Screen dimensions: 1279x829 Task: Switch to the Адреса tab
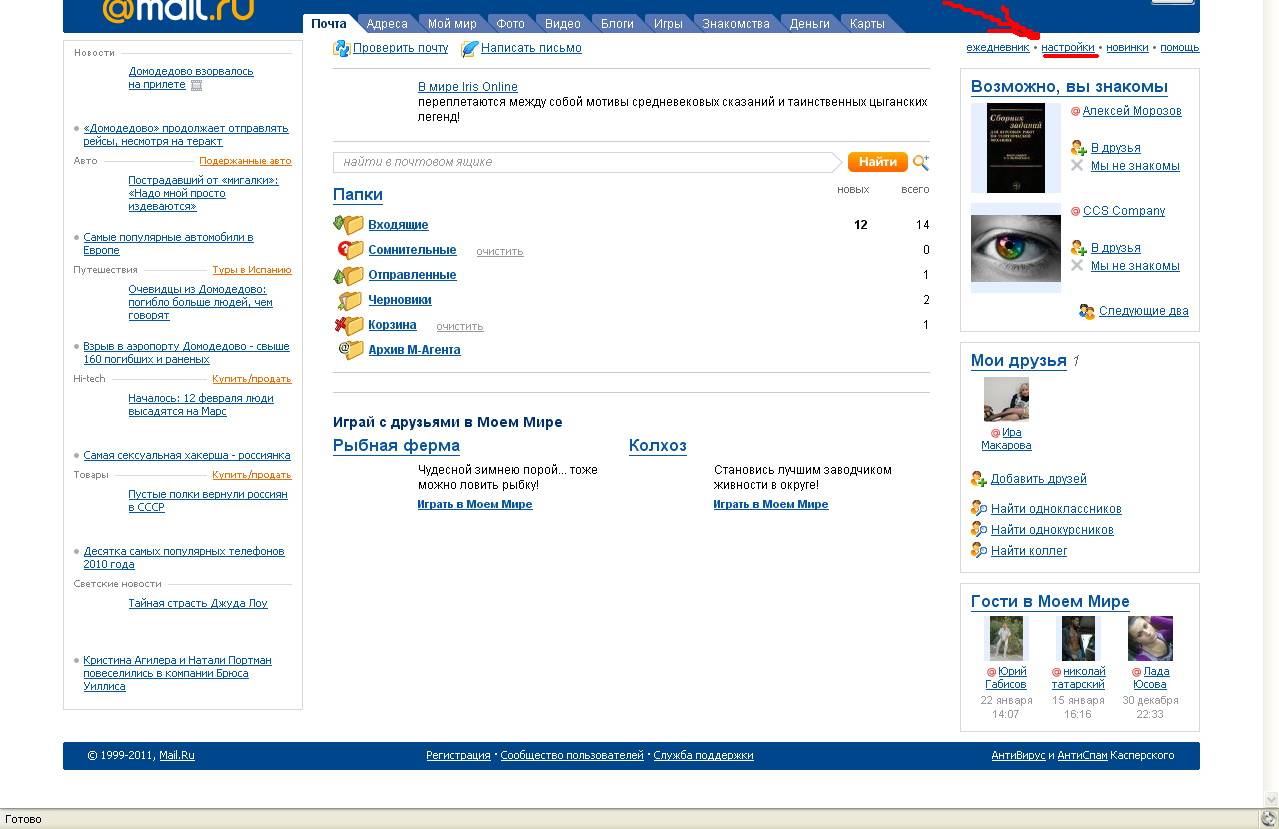pos(387,24)
